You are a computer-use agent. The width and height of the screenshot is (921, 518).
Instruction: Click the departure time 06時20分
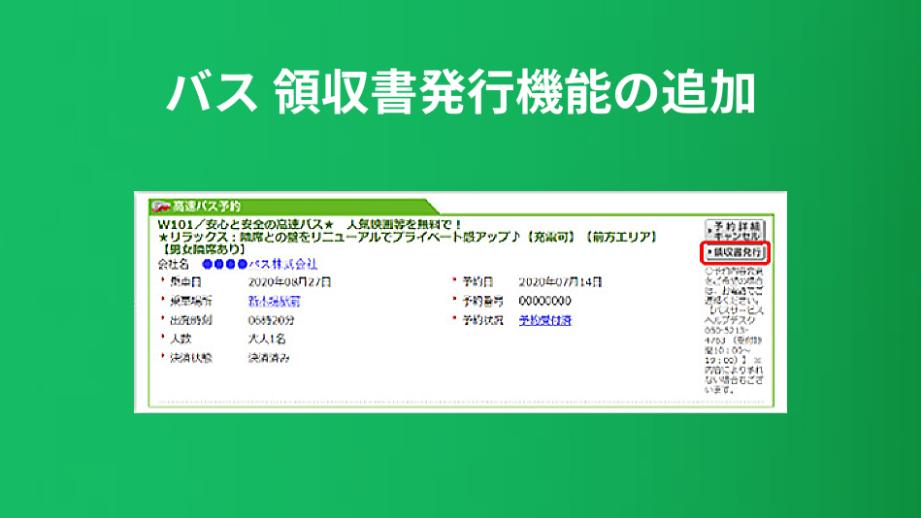click(x=272, y=320)
